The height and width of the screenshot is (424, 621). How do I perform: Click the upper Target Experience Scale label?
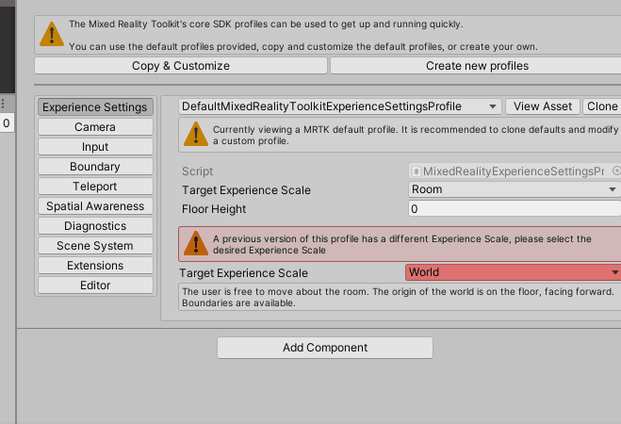coord(246,190)
